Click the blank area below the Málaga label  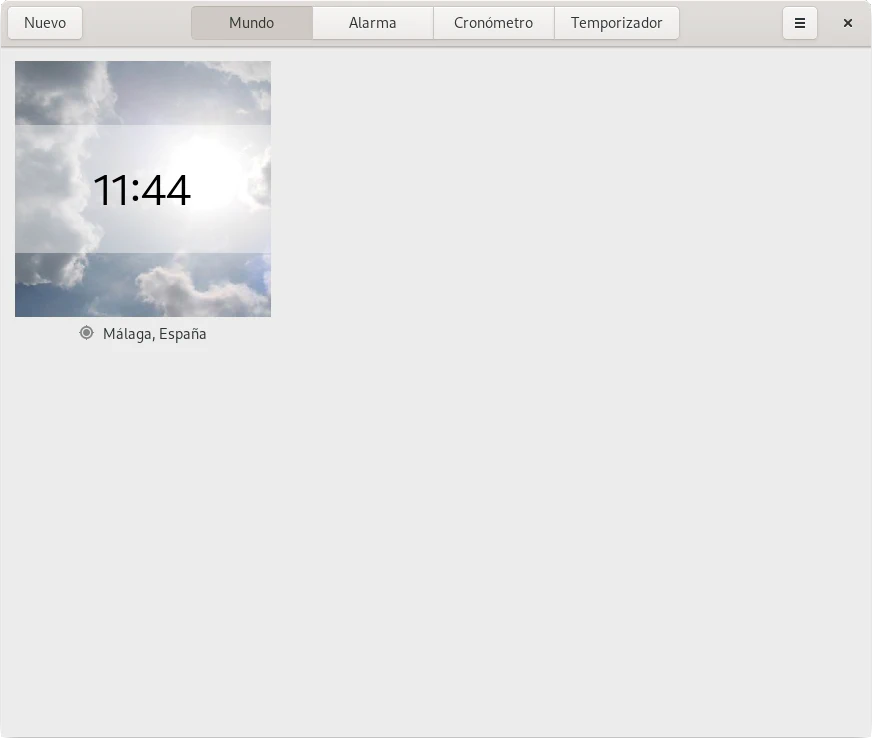click(143, 450)
